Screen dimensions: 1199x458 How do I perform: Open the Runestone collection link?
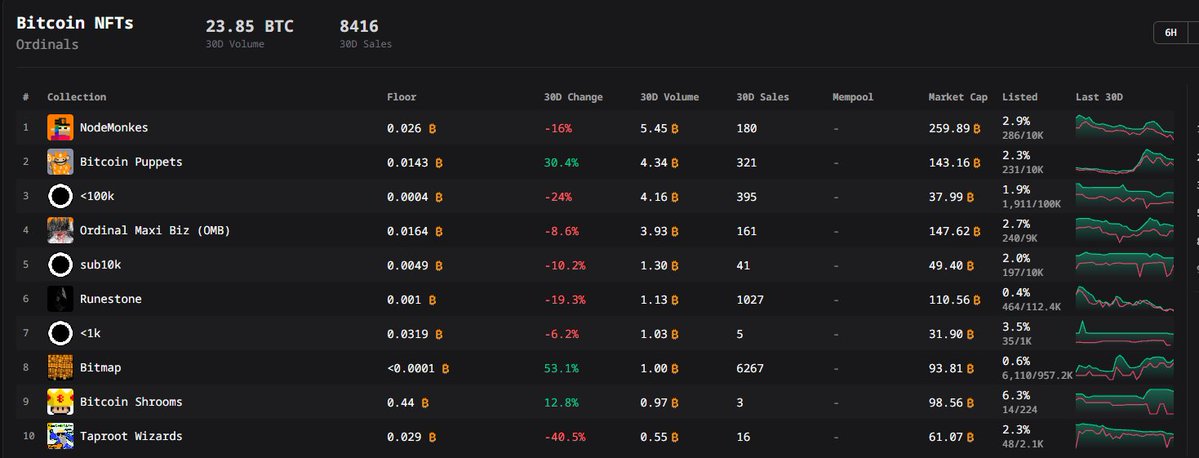[x=110, y=299]
